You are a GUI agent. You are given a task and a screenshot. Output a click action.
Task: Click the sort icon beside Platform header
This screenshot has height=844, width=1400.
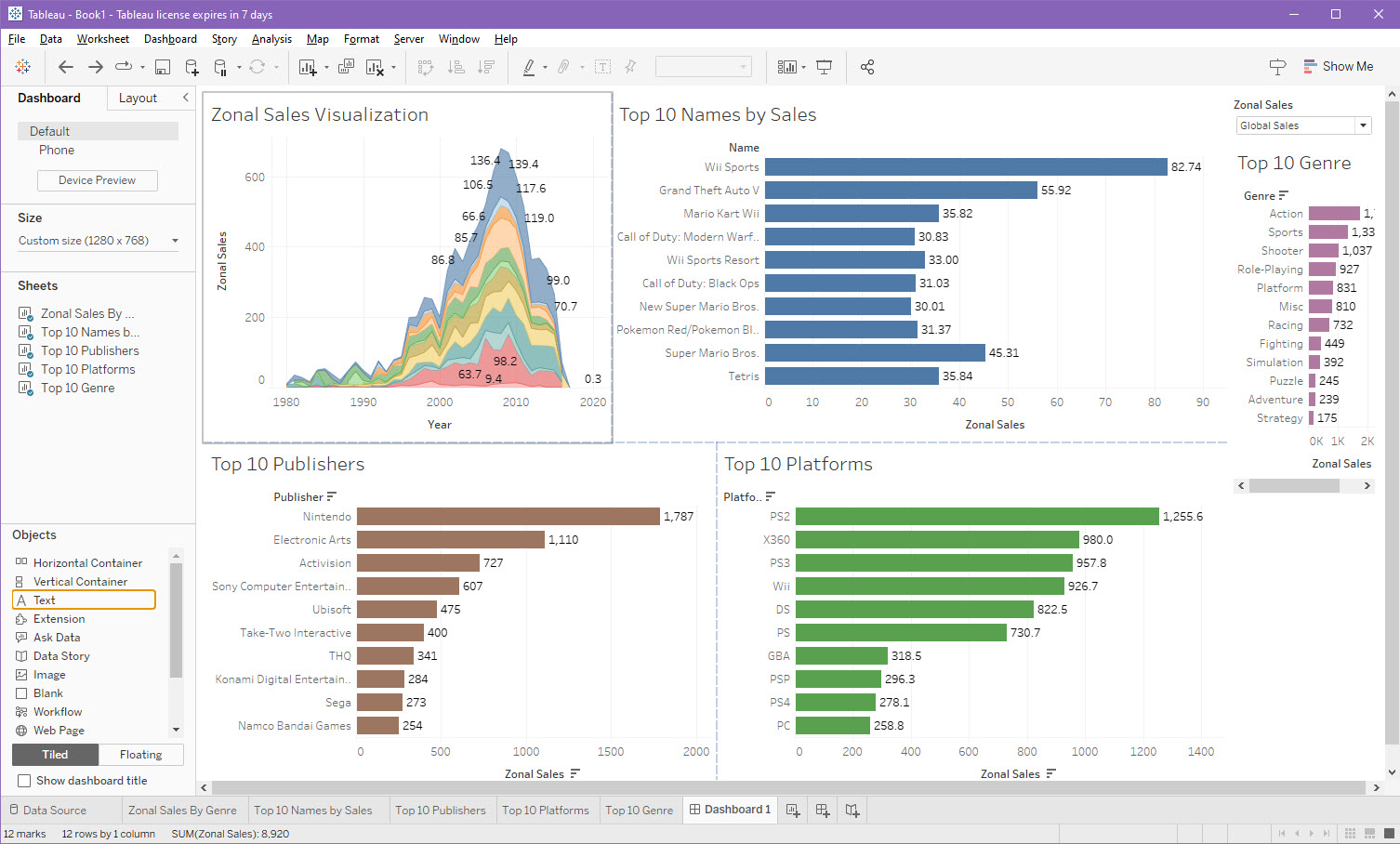pos(770,496)
